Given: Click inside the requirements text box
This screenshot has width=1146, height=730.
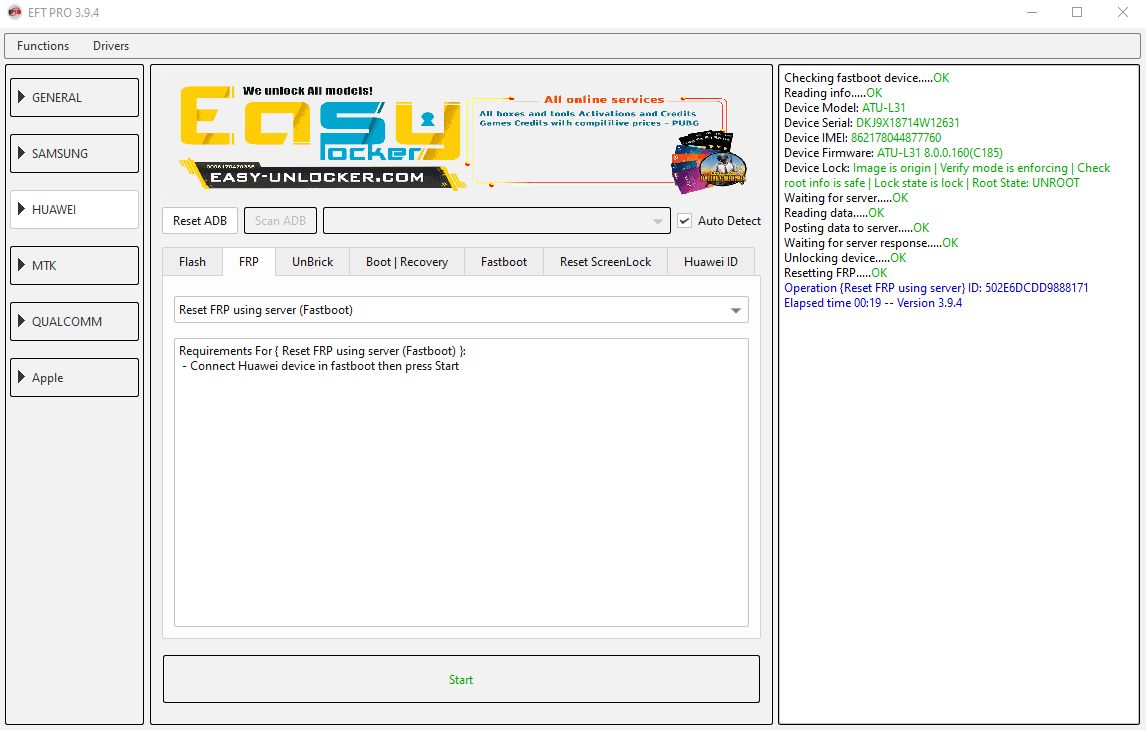Looking at the screenshot, I should 461,482.
